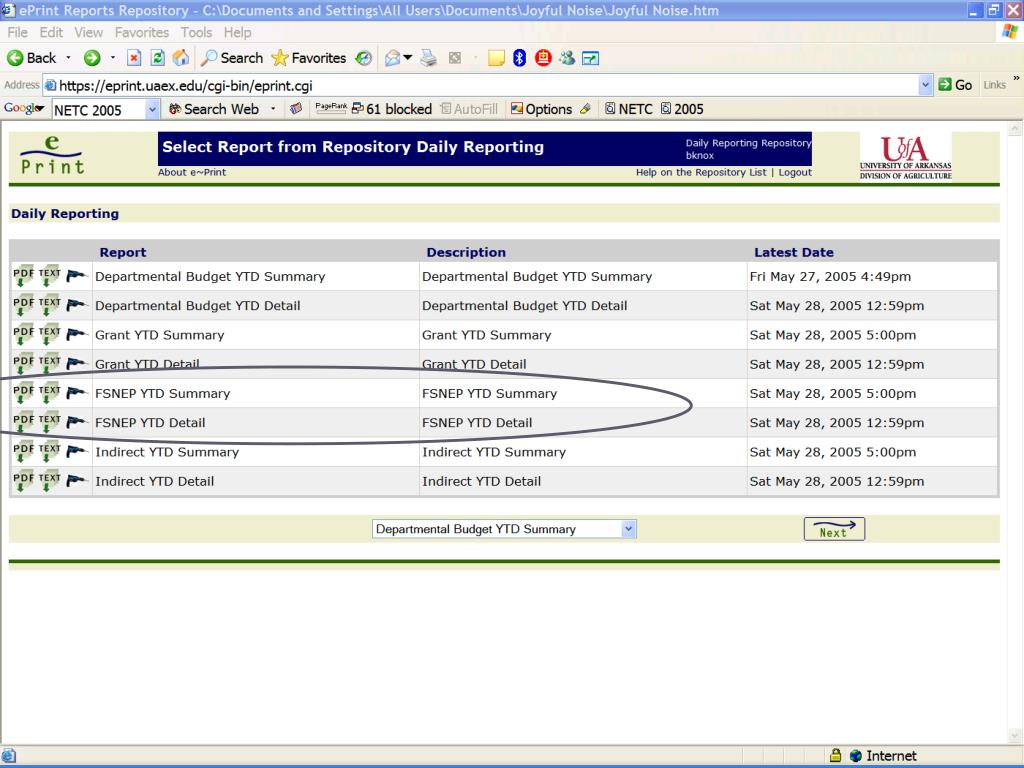The height and width of the screenshot is (768, 1024).
Task: Download TEXT of Grant YTD Summary
Action: pos(50,335)
